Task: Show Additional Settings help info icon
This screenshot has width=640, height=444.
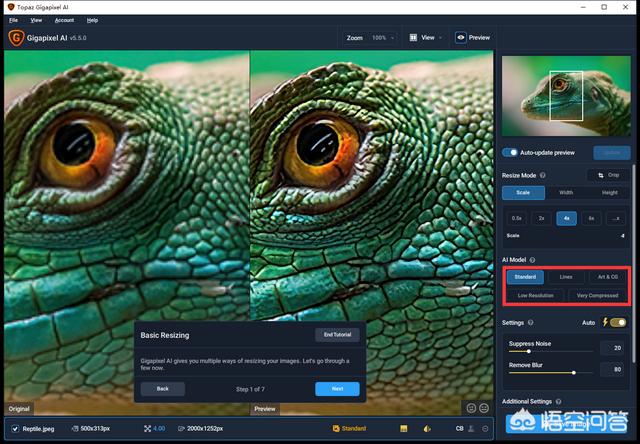Action: pos(558,402)
